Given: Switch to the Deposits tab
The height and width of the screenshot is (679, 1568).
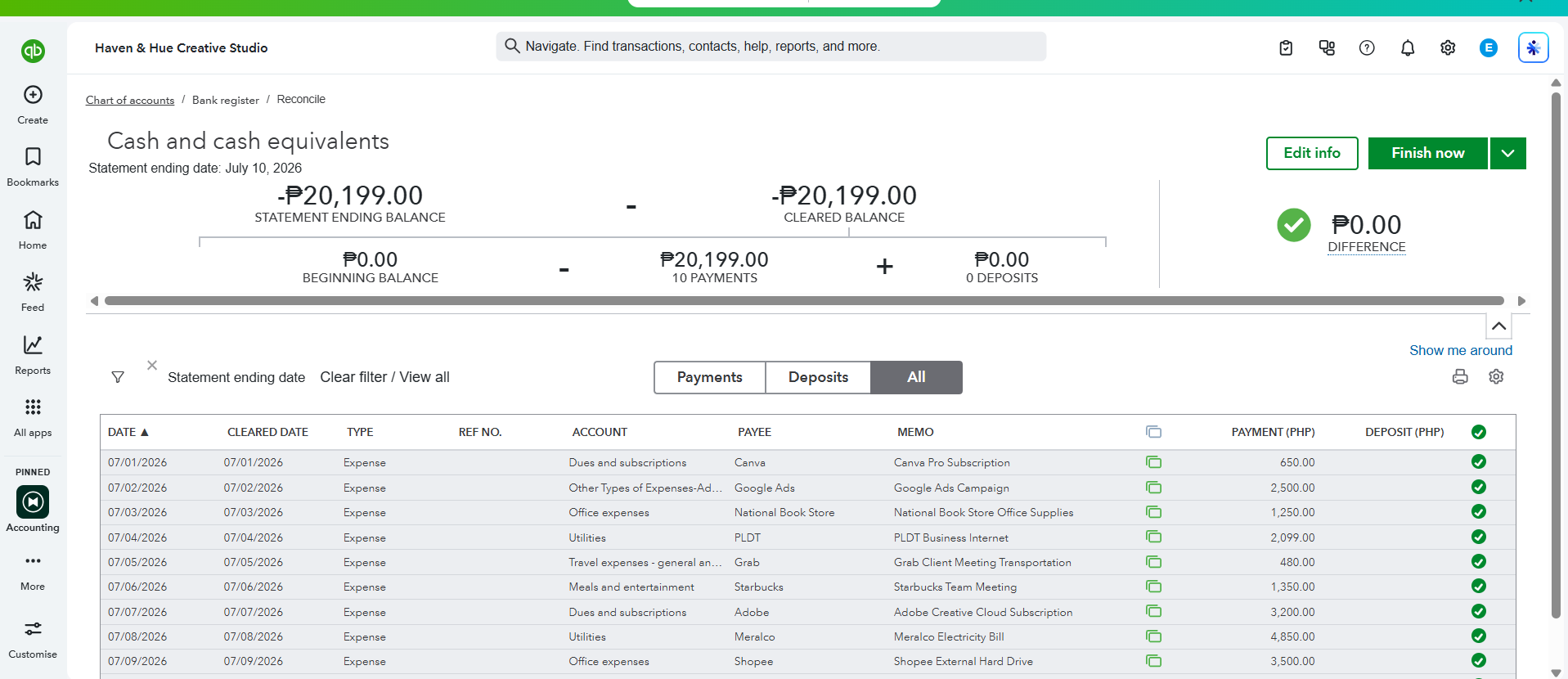Looking at the screenshot, I should tap(818, 377).
